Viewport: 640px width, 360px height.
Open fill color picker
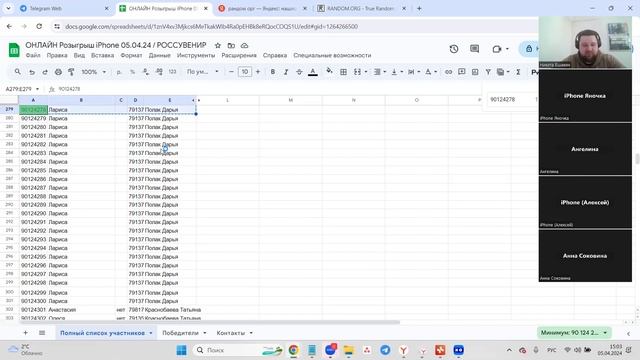[329, 71]
